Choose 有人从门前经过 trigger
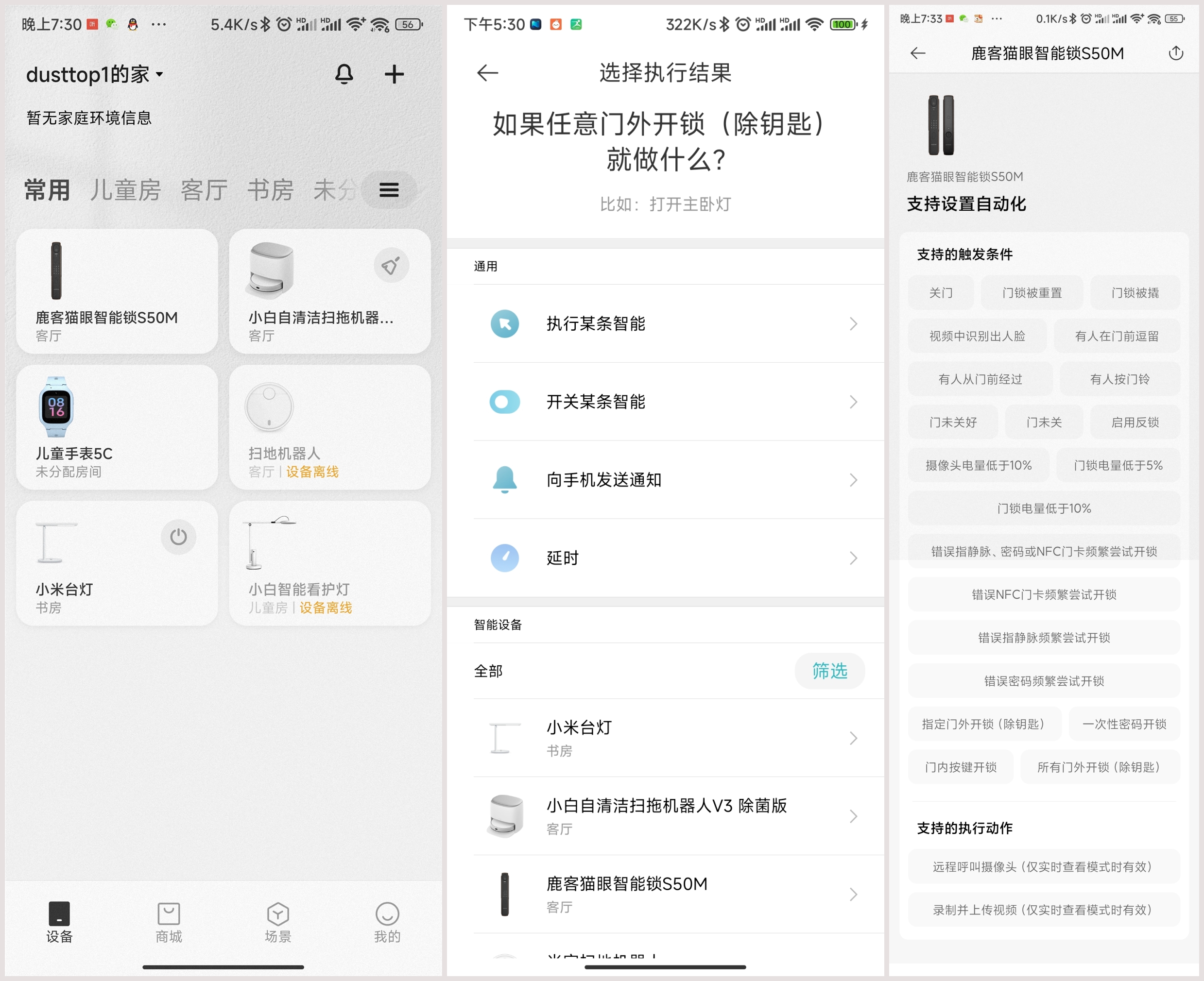The image size is (1204, 981). pyautogui.click(x=980, y=379)
